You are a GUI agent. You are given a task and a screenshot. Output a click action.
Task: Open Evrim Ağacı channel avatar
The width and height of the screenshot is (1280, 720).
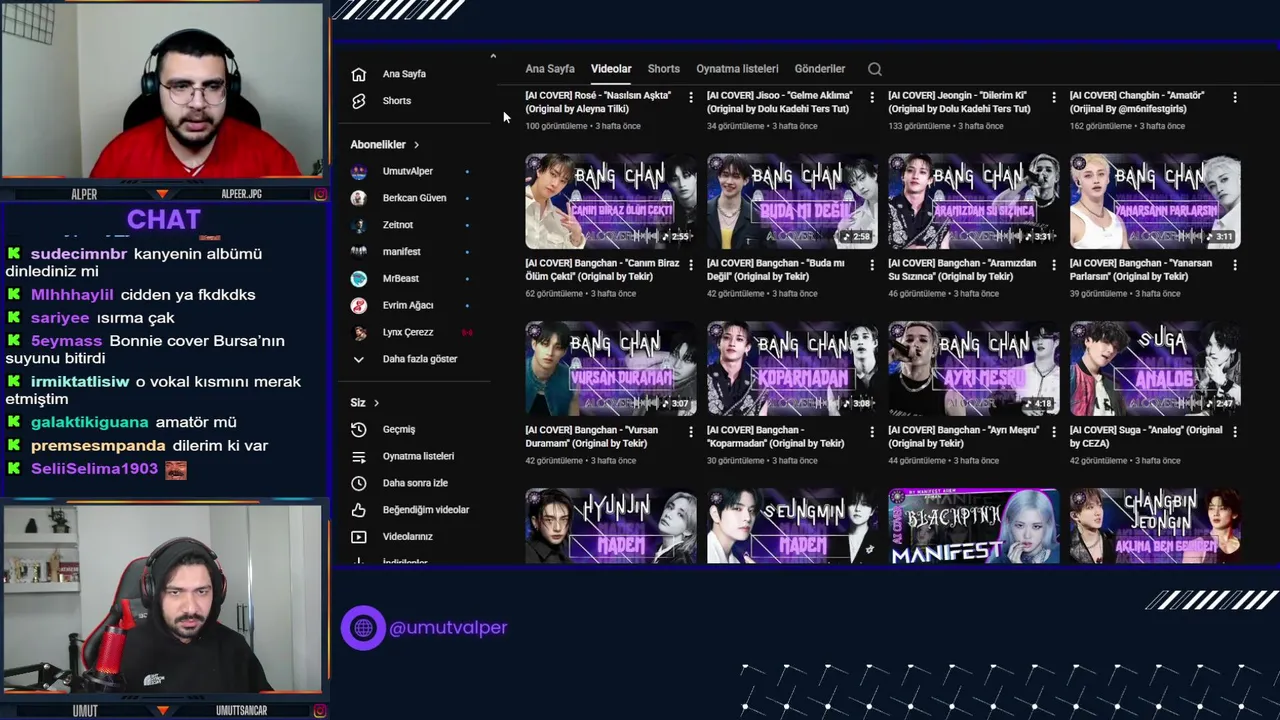point(359,305)
